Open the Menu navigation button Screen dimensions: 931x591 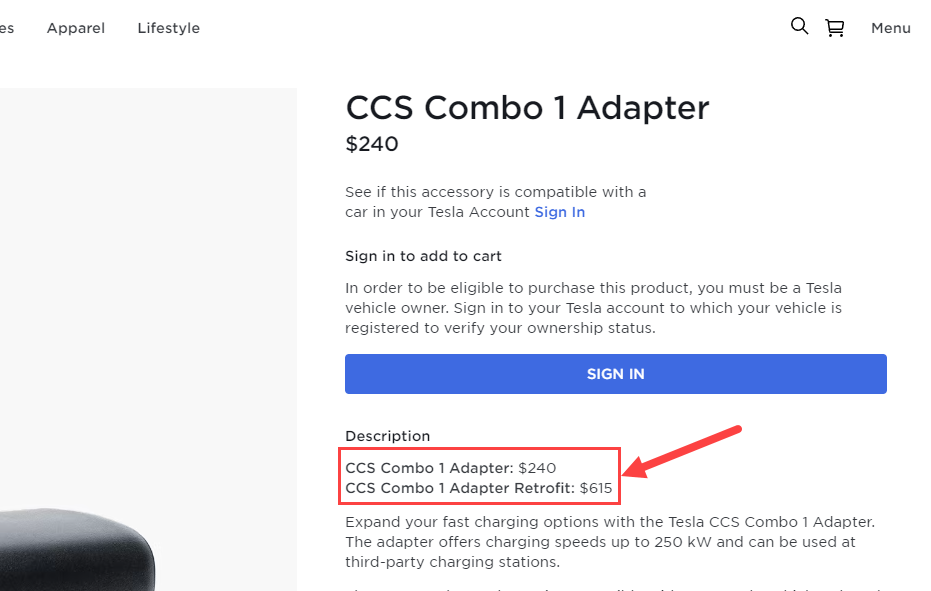[x=890, y=28]
